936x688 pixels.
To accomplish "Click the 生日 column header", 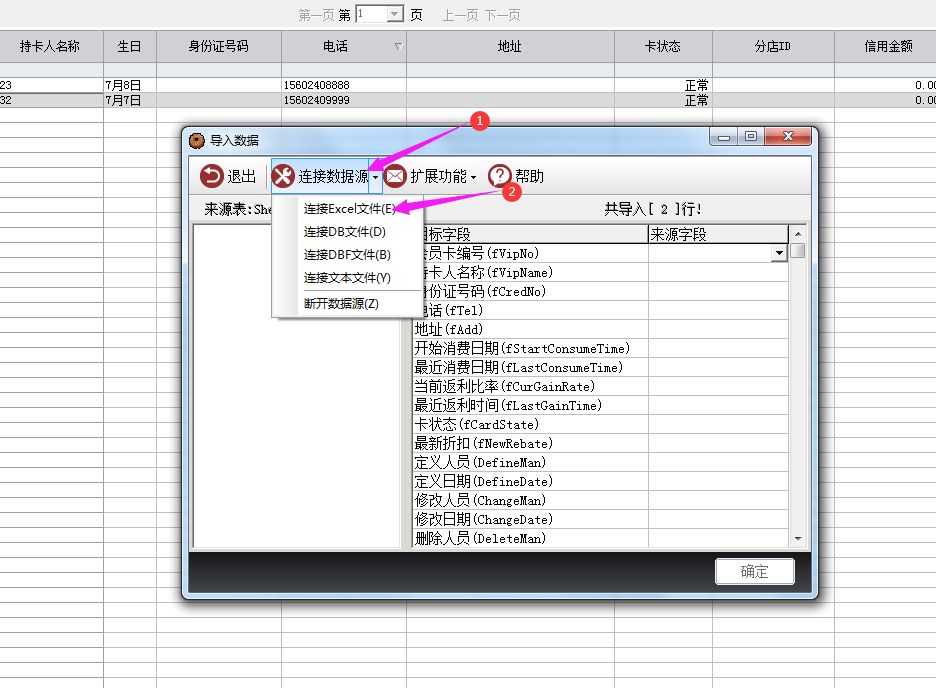I will (x=130, y=46).
